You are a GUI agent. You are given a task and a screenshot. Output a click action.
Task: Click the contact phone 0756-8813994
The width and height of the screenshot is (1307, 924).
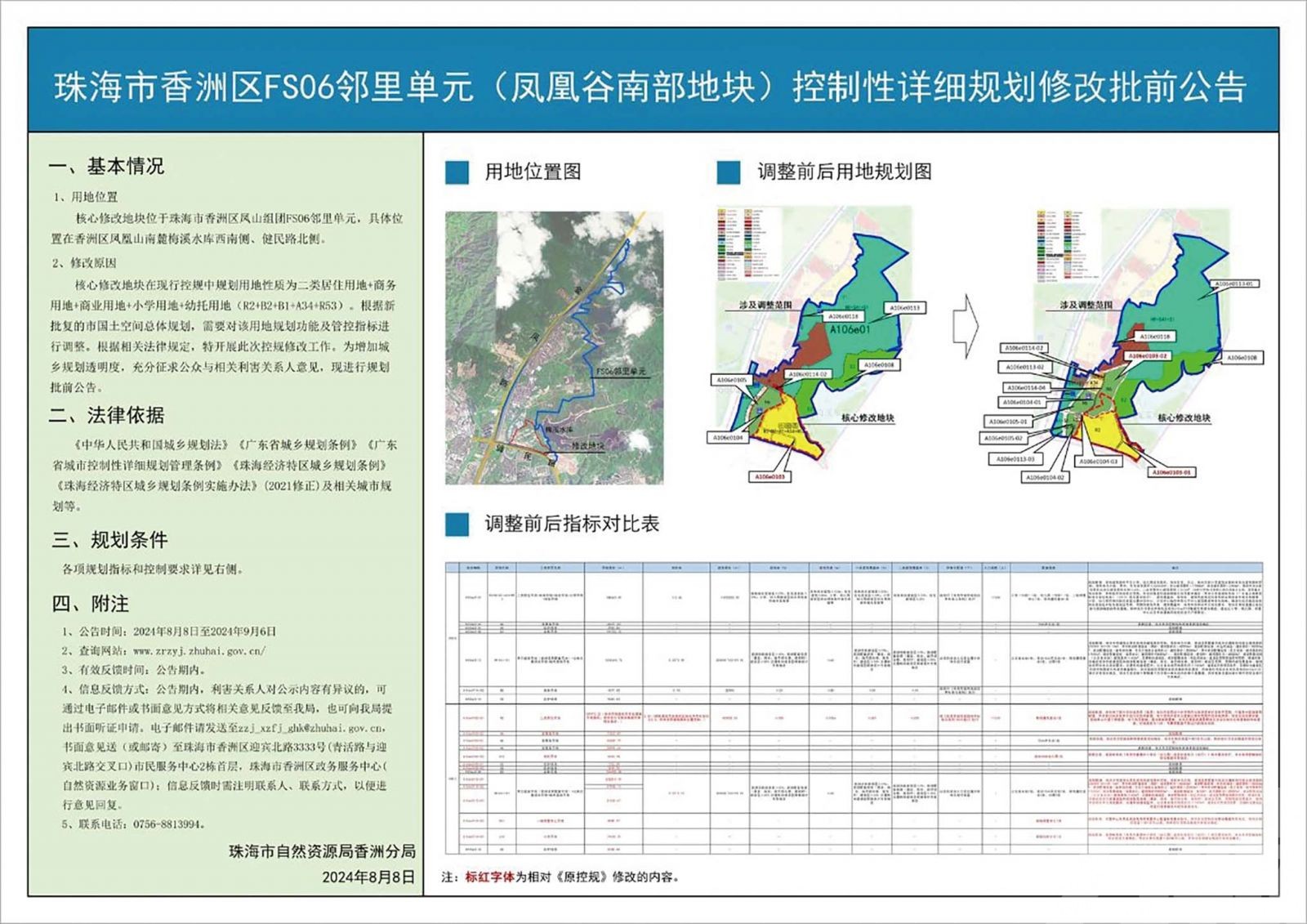[x=169, y=824]
